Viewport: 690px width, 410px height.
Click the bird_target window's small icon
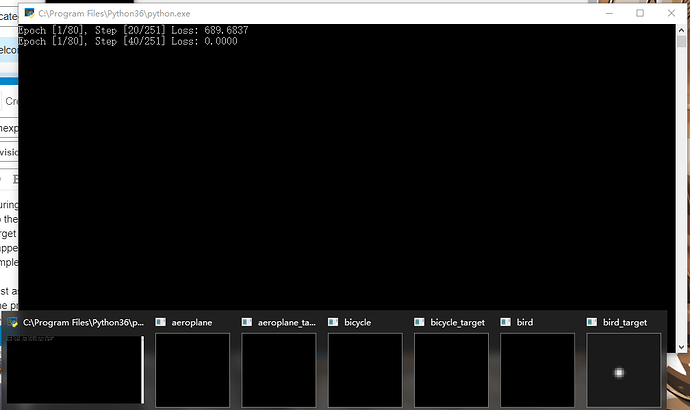click(x=591, y=323)
